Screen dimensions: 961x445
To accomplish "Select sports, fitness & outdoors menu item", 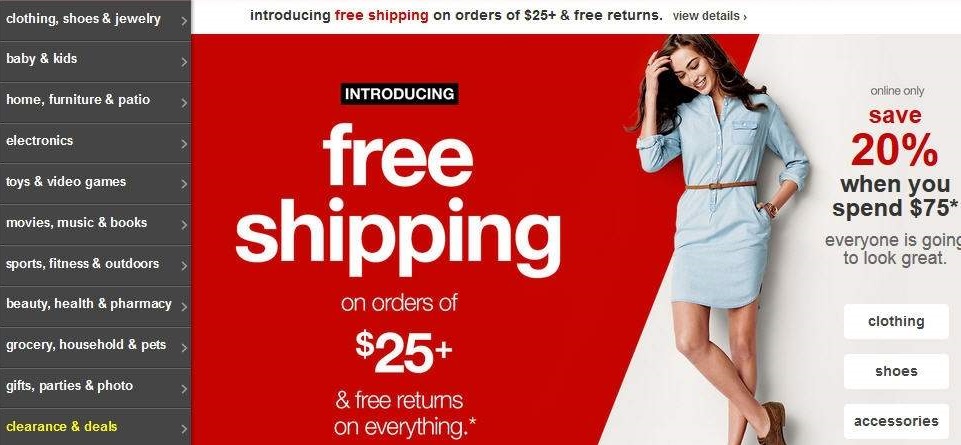I will coord(96,265).
